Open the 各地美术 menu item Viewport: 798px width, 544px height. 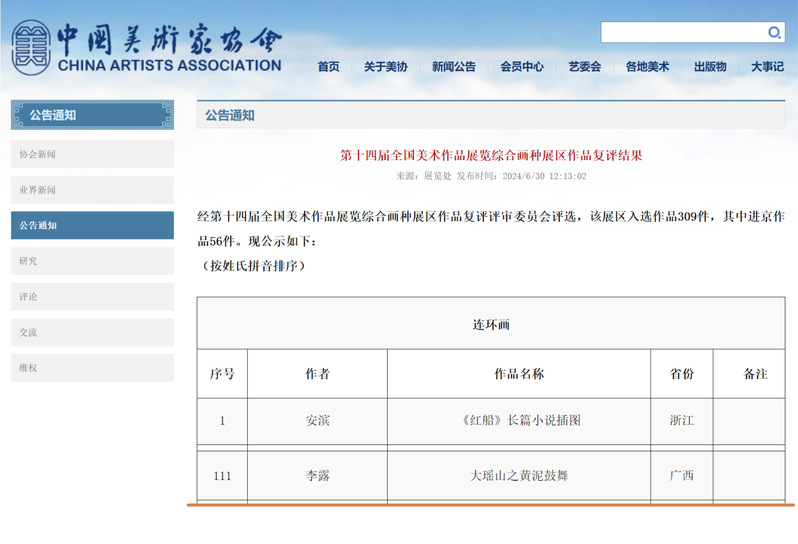click(x=647, y=67)
